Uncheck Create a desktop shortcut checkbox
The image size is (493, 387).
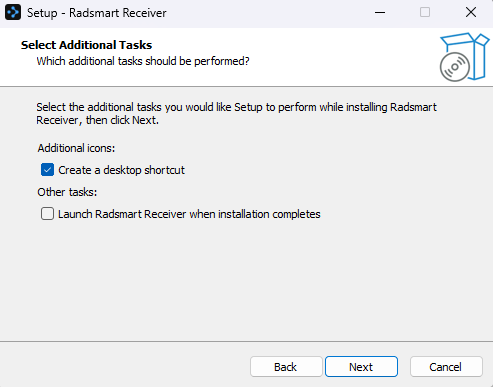click(x=47, y=170)
